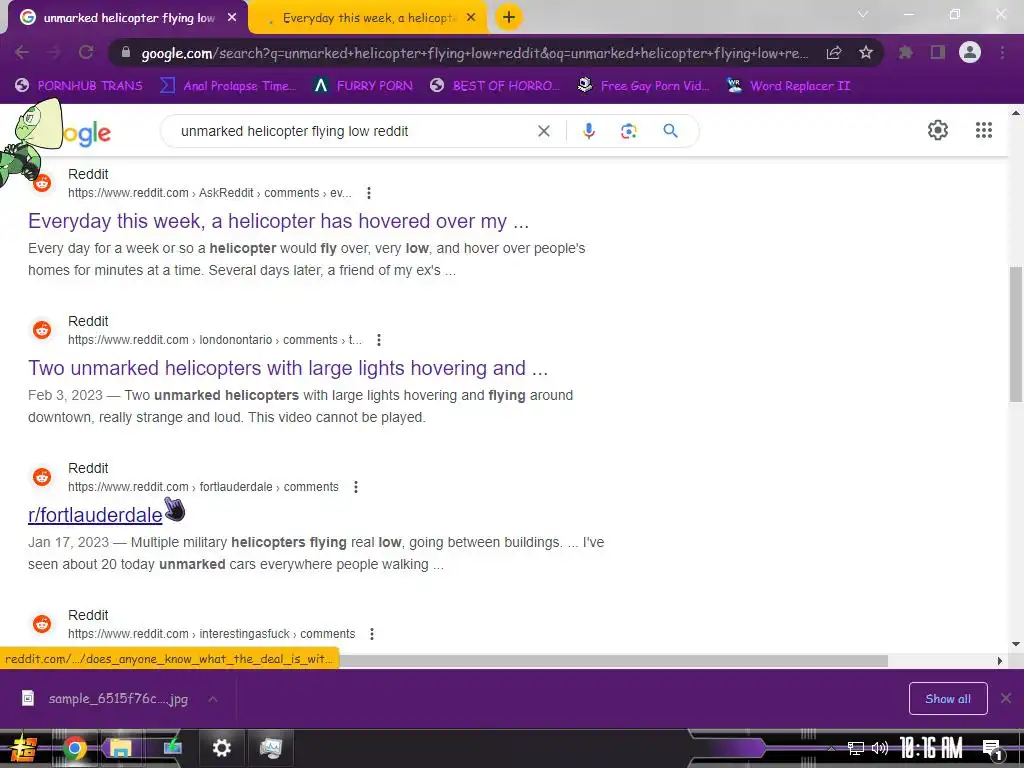1024x768 pixels.
Task: Open the taskbar notification center icon
Action: pyautogui.click(x=993, y=749)
